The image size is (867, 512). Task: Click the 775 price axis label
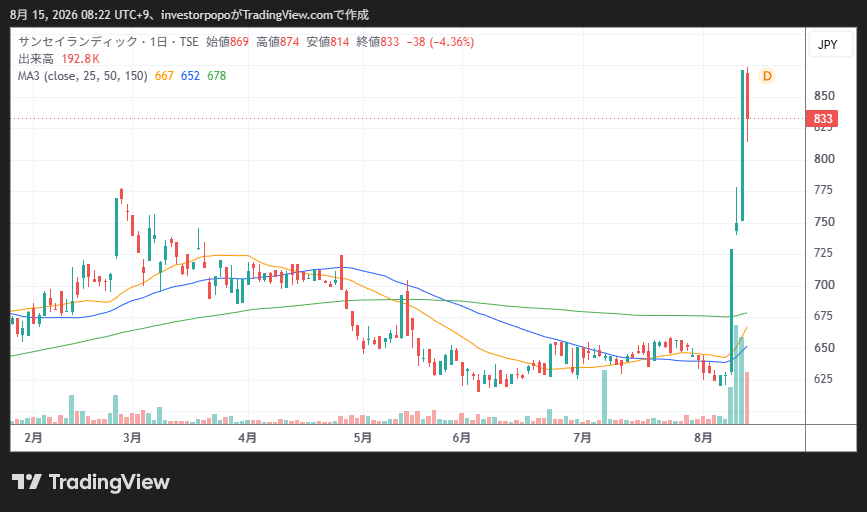[824, 190]
